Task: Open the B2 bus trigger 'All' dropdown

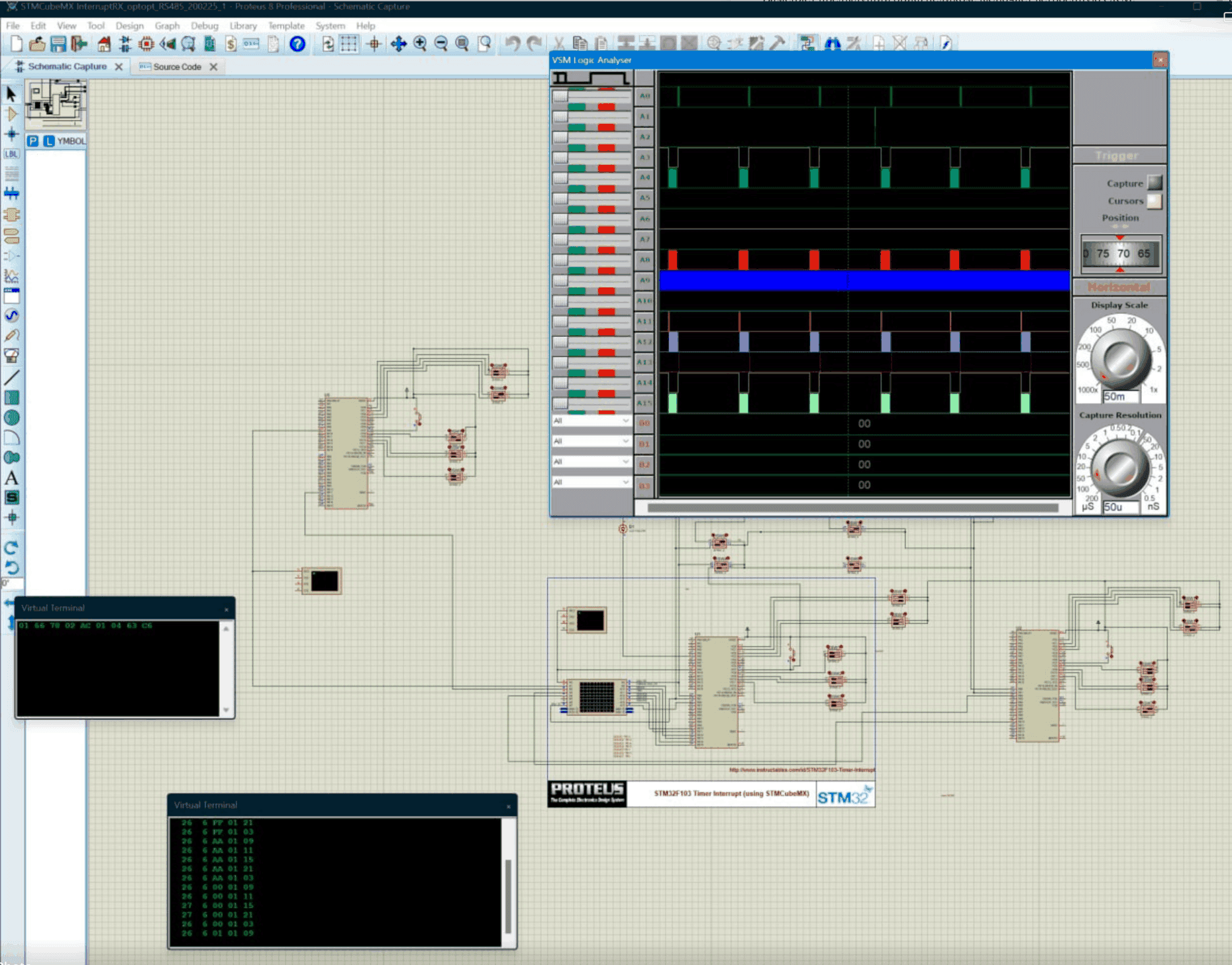Action: pyautogui.click(x=591, y=462)
